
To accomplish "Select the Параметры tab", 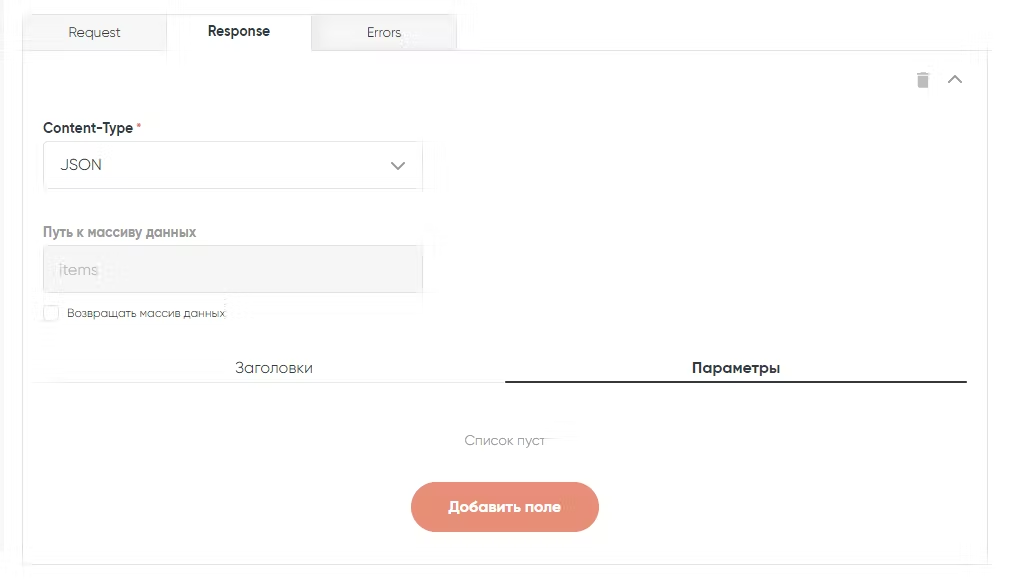I will pyautogui.click(x=736, y=368).
